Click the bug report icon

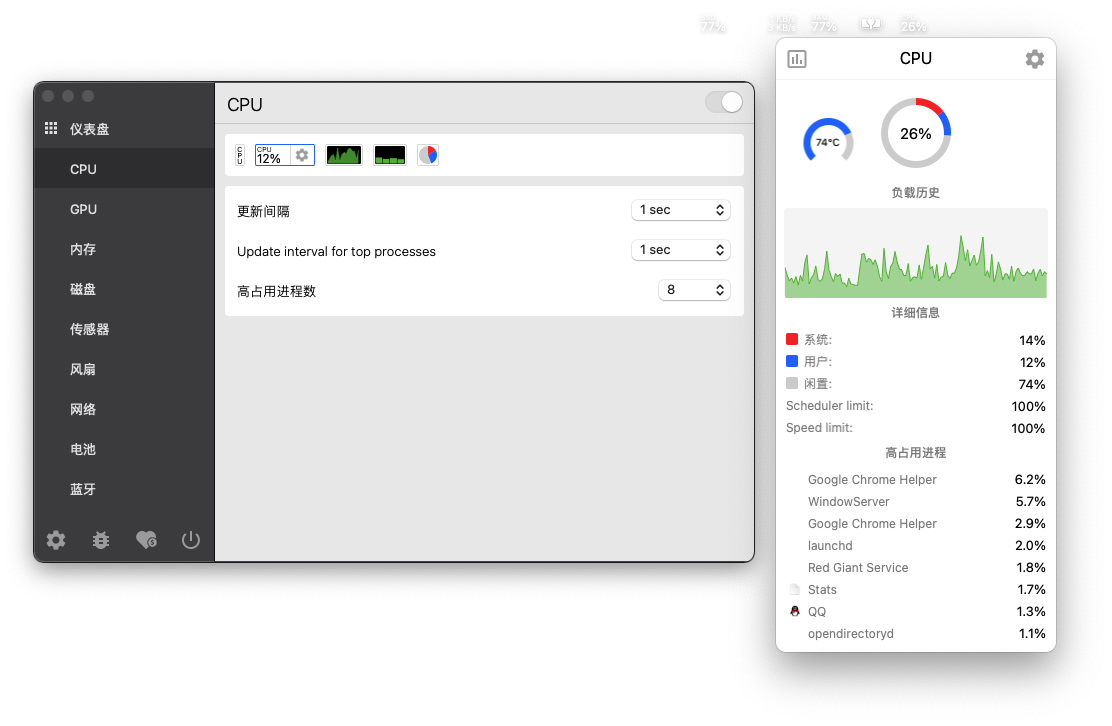point(101,540)
